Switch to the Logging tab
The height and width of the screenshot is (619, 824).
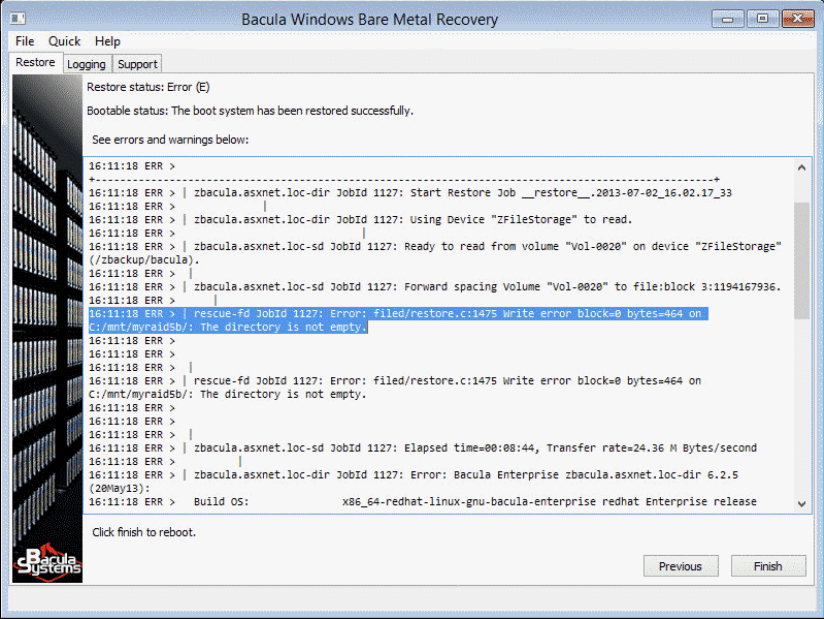(x=86, y=64)
